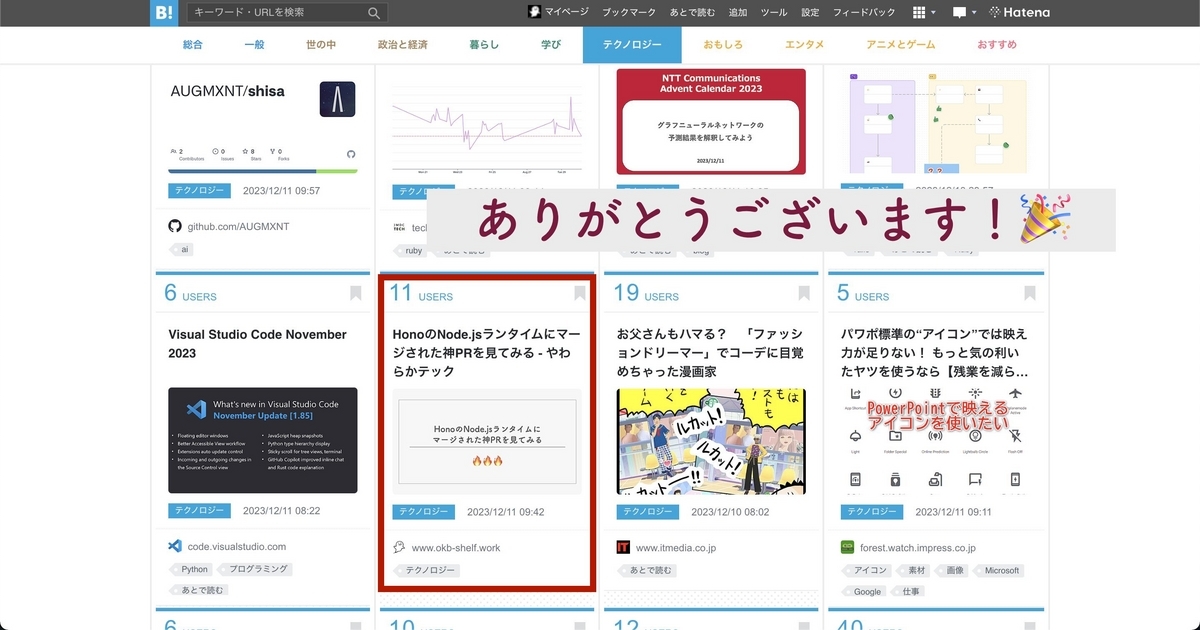Click the manga comic thumbnail
Image resolution: width=1200 pixels, height=630 pixels.
pyautogui.click(x=711, y=442)
